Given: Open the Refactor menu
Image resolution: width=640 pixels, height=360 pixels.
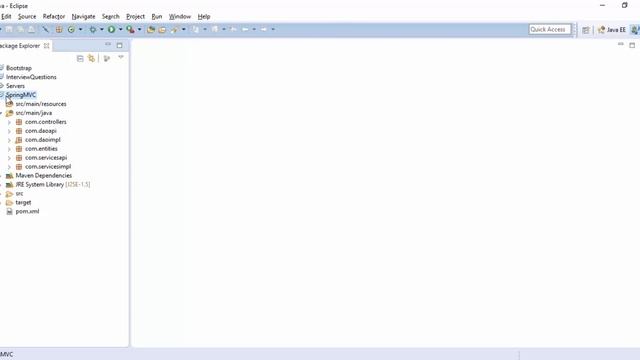Looking at the screenshot, I should click(54, 16).
